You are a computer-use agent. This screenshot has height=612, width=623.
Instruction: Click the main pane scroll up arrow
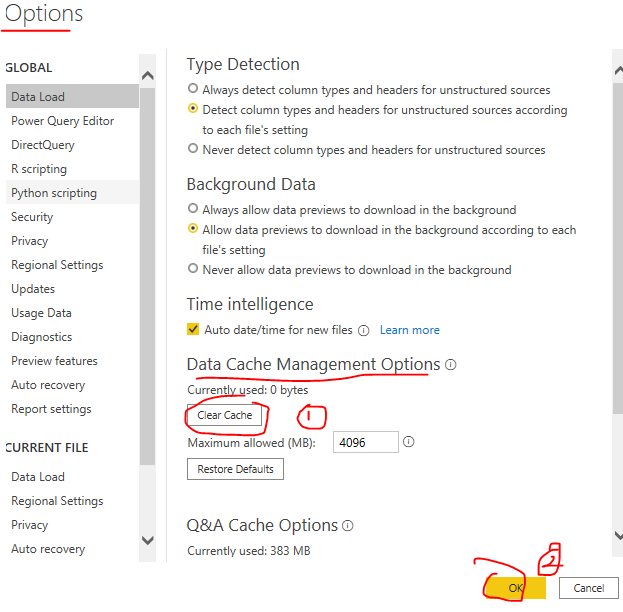pyautogui.click(x=618, y=71)
